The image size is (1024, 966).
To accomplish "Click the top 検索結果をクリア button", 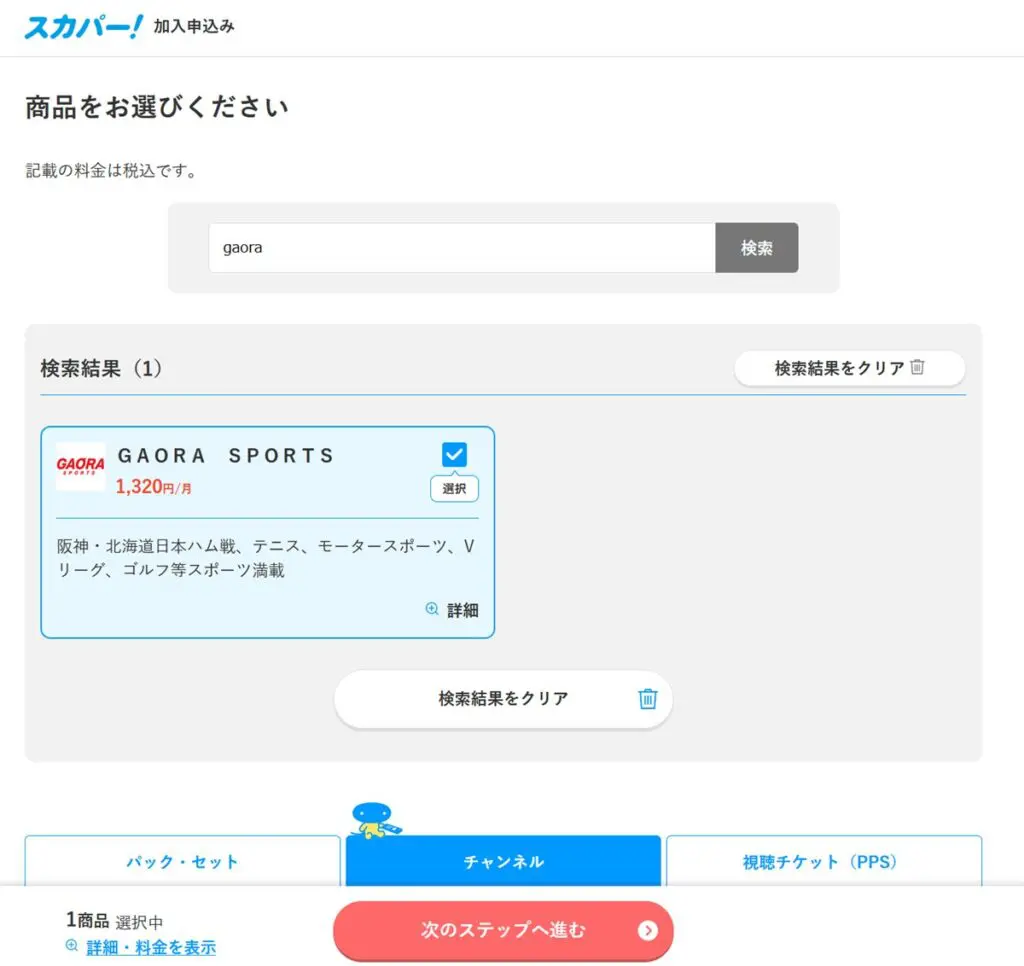I will coord(850,368).
